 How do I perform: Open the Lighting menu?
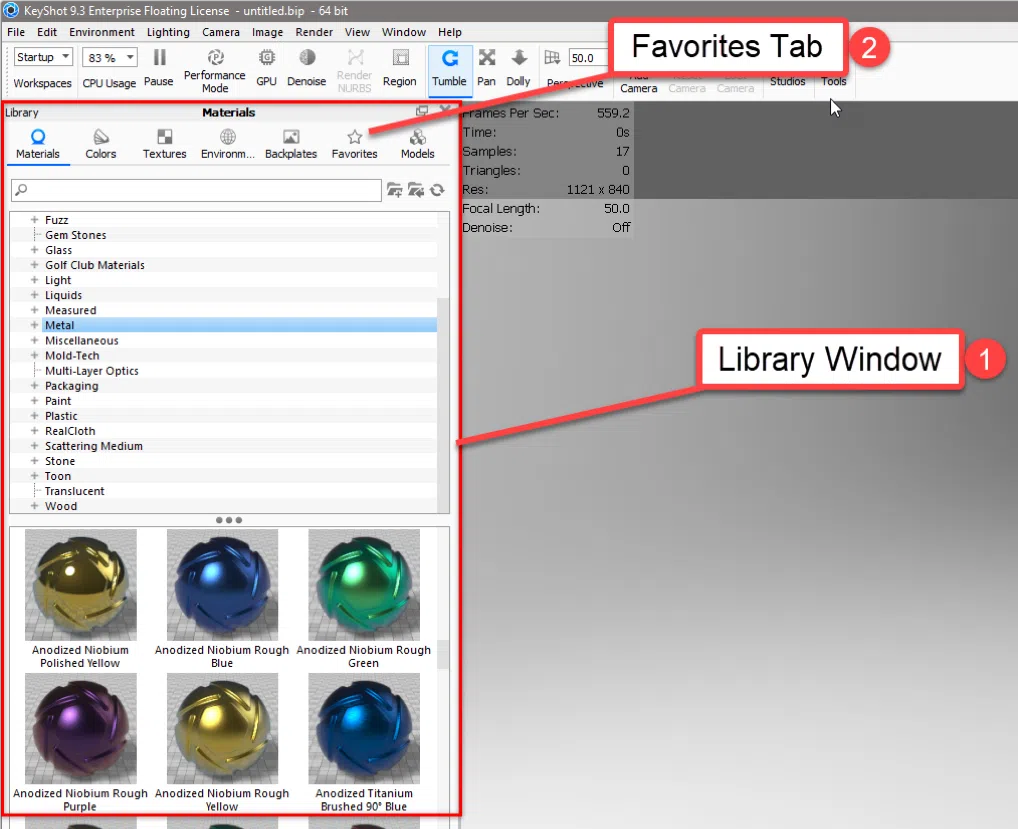click(168, 32)
